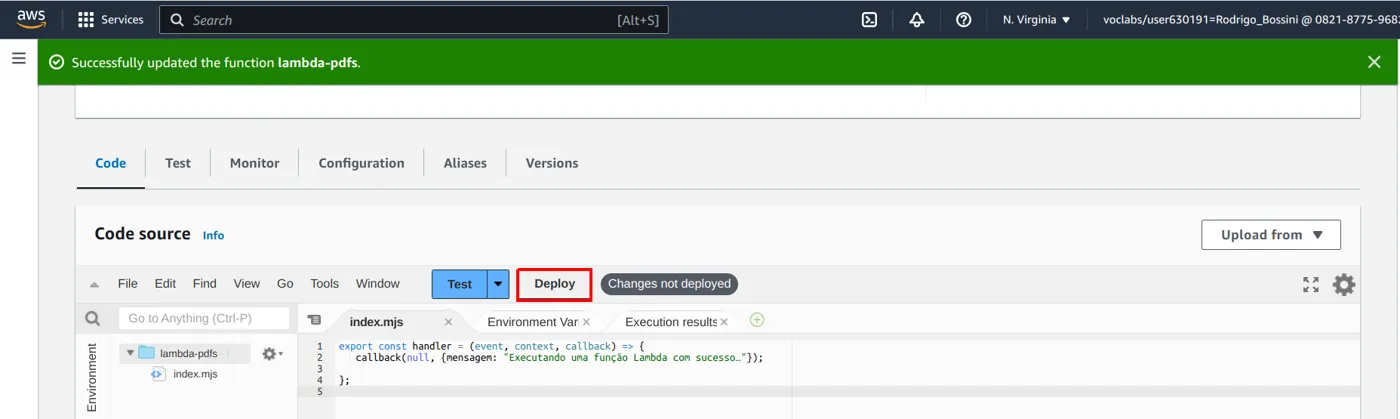The image size is (1400, 419).
Task: Switch to the Aliases tab
Action: [465, 163]
